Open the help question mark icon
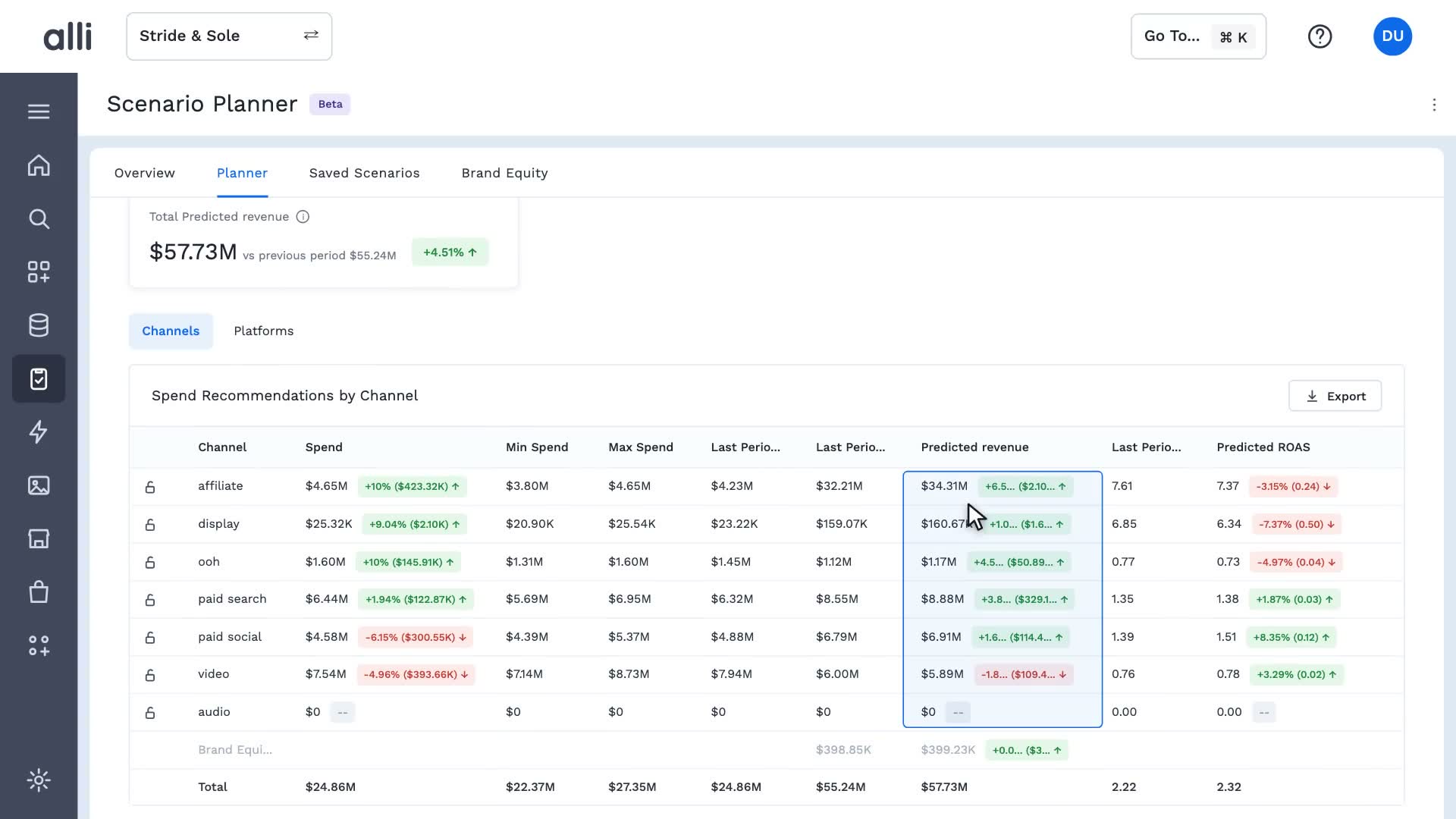 coord(1319,36)
